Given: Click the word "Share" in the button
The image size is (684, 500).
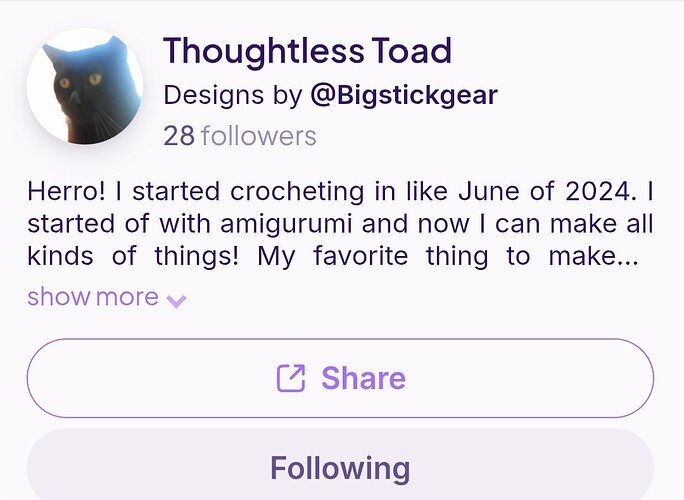Looking at the screenshot, I should pos(363,378).
